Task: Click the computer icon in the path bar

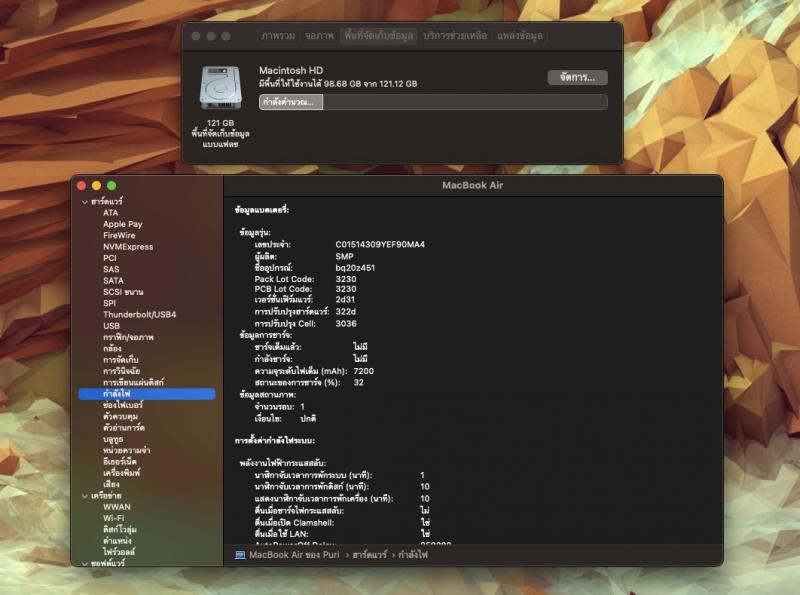Action: click(x=239, y=555)
